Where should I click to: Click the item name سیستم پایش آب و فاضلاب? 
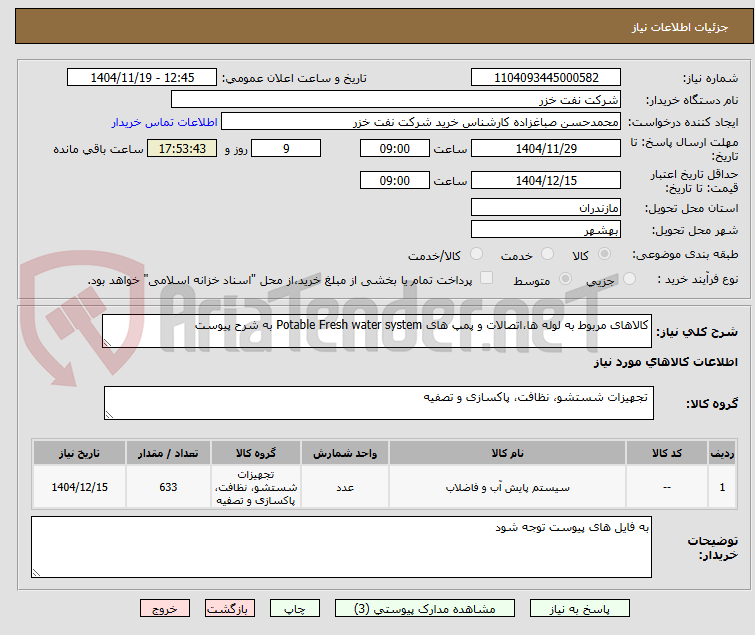pyautogui.click(x=508, y=488)
